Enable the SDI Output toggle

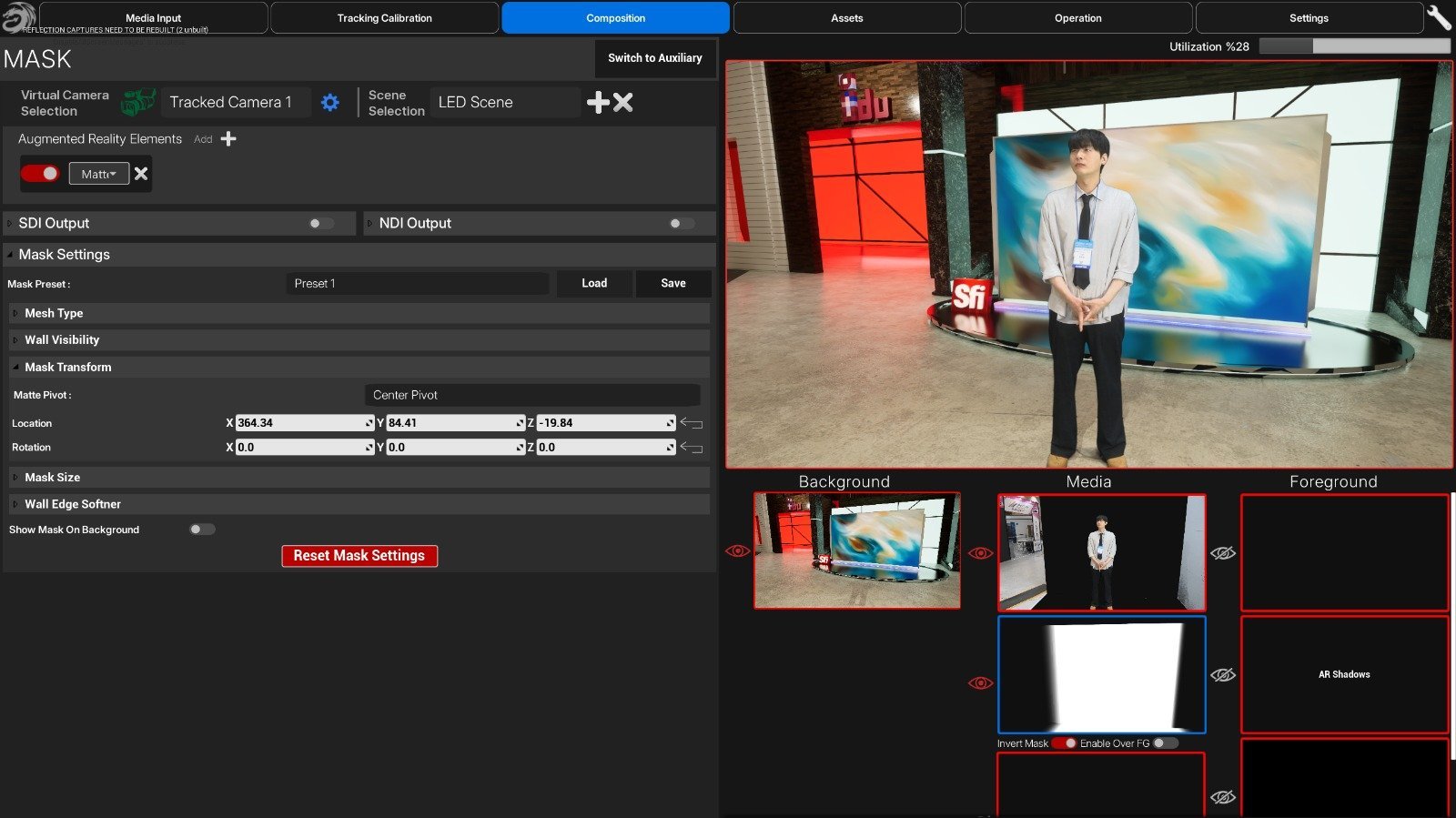(320, 223)
